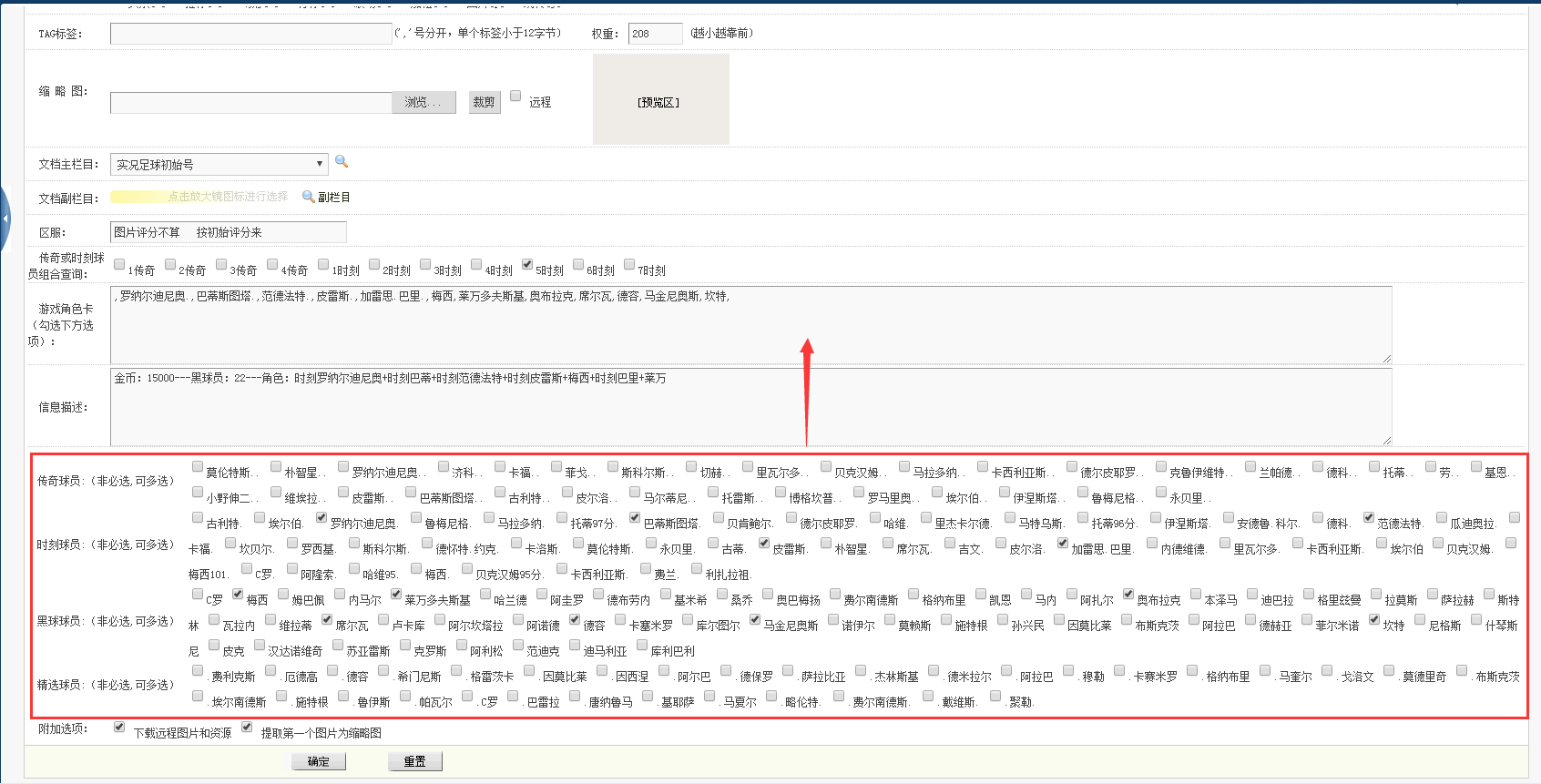Viewport: 1541px width, 784px height.
Task: Tick the 兰帕德 checkbox
Action: tap(1250, 466)
